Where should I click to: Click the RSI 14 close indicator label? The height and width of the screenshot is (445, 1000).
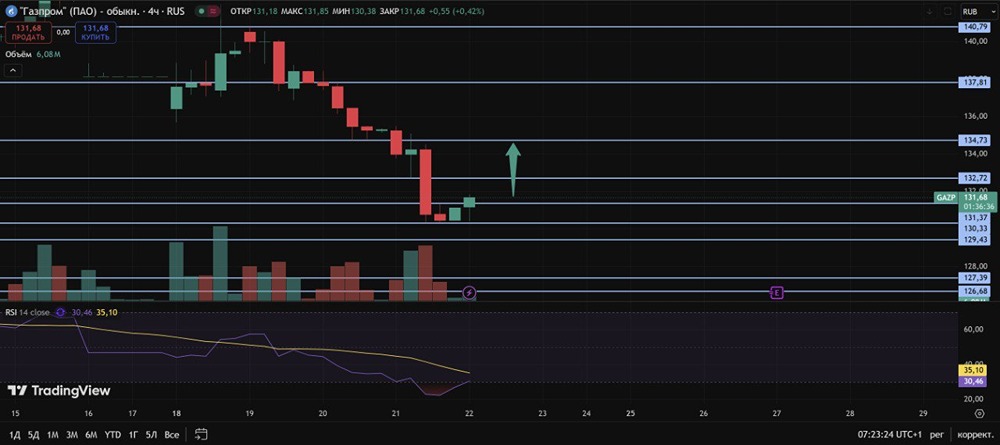tap(28, 312)
